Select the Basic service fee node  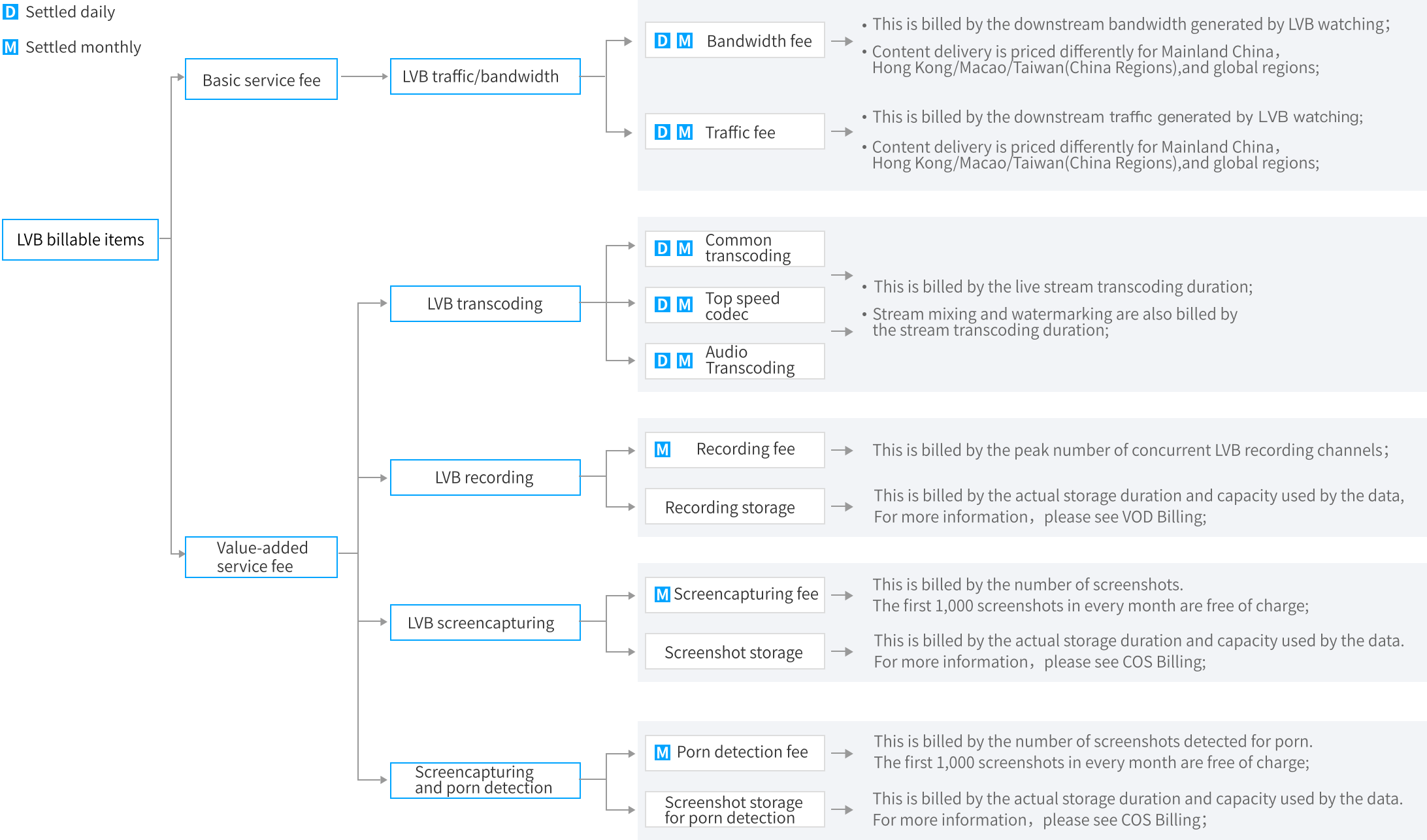[261, 79]
